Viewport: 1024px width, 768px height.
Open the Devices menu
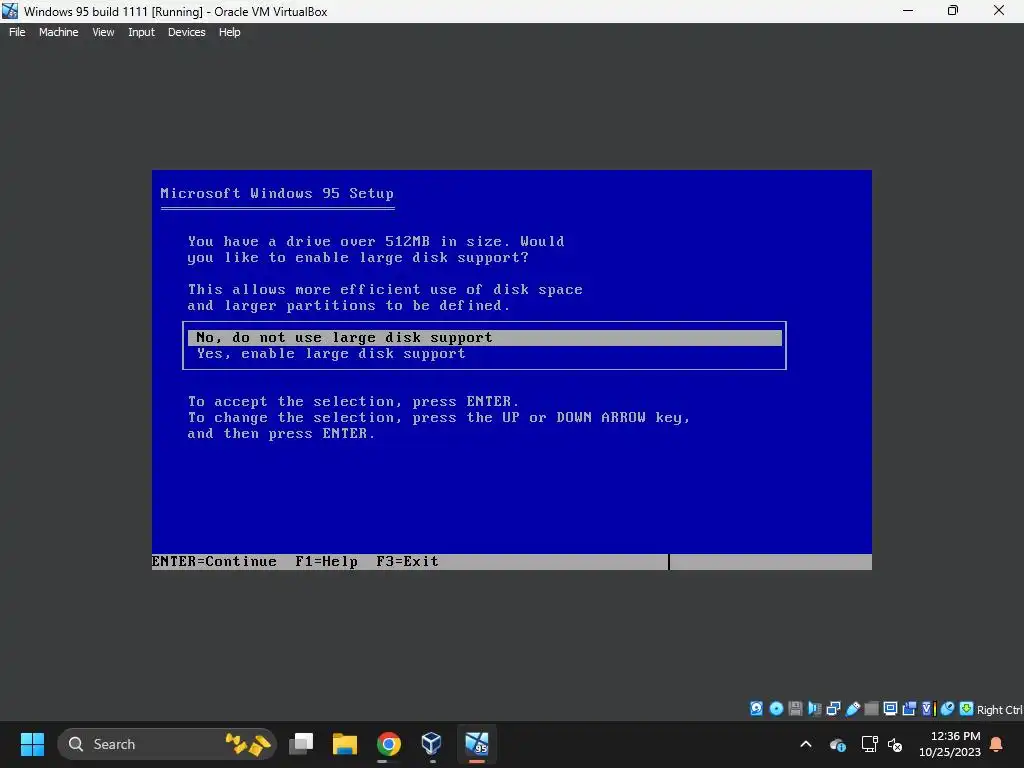(187, 32)
